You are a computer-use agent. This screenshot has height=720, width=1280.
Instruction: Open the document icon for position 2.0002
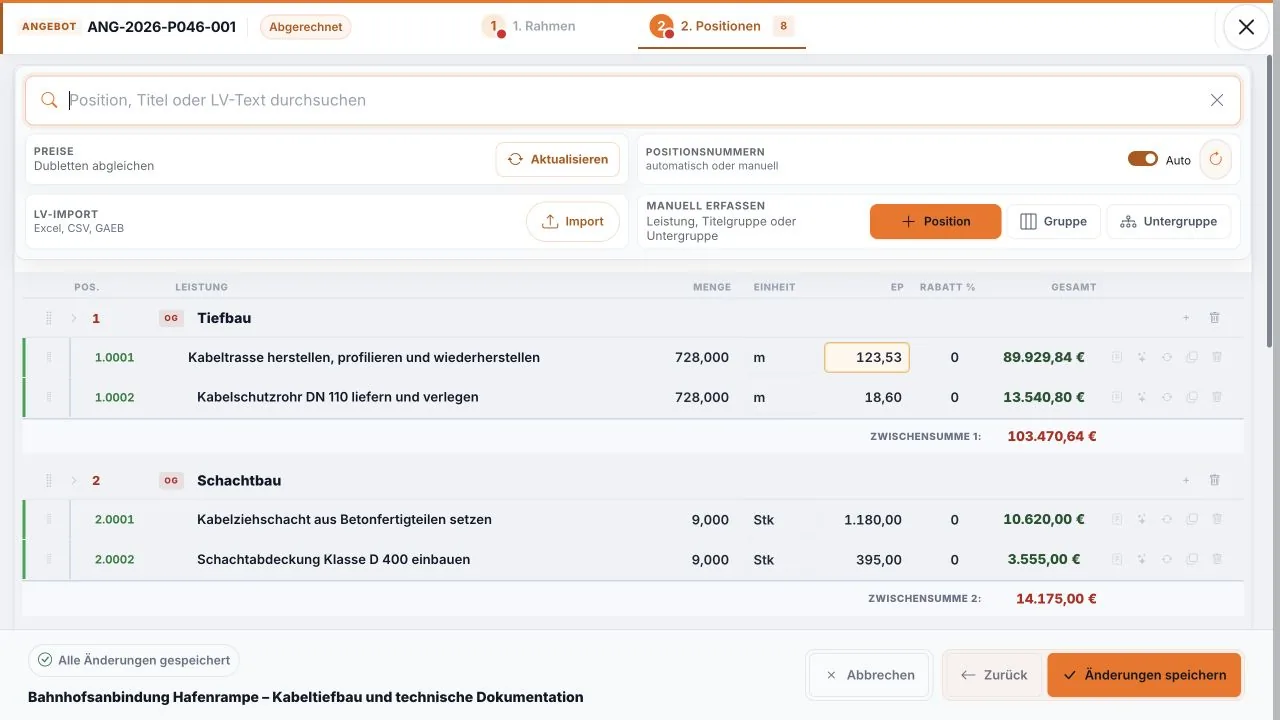point(1117,559)
